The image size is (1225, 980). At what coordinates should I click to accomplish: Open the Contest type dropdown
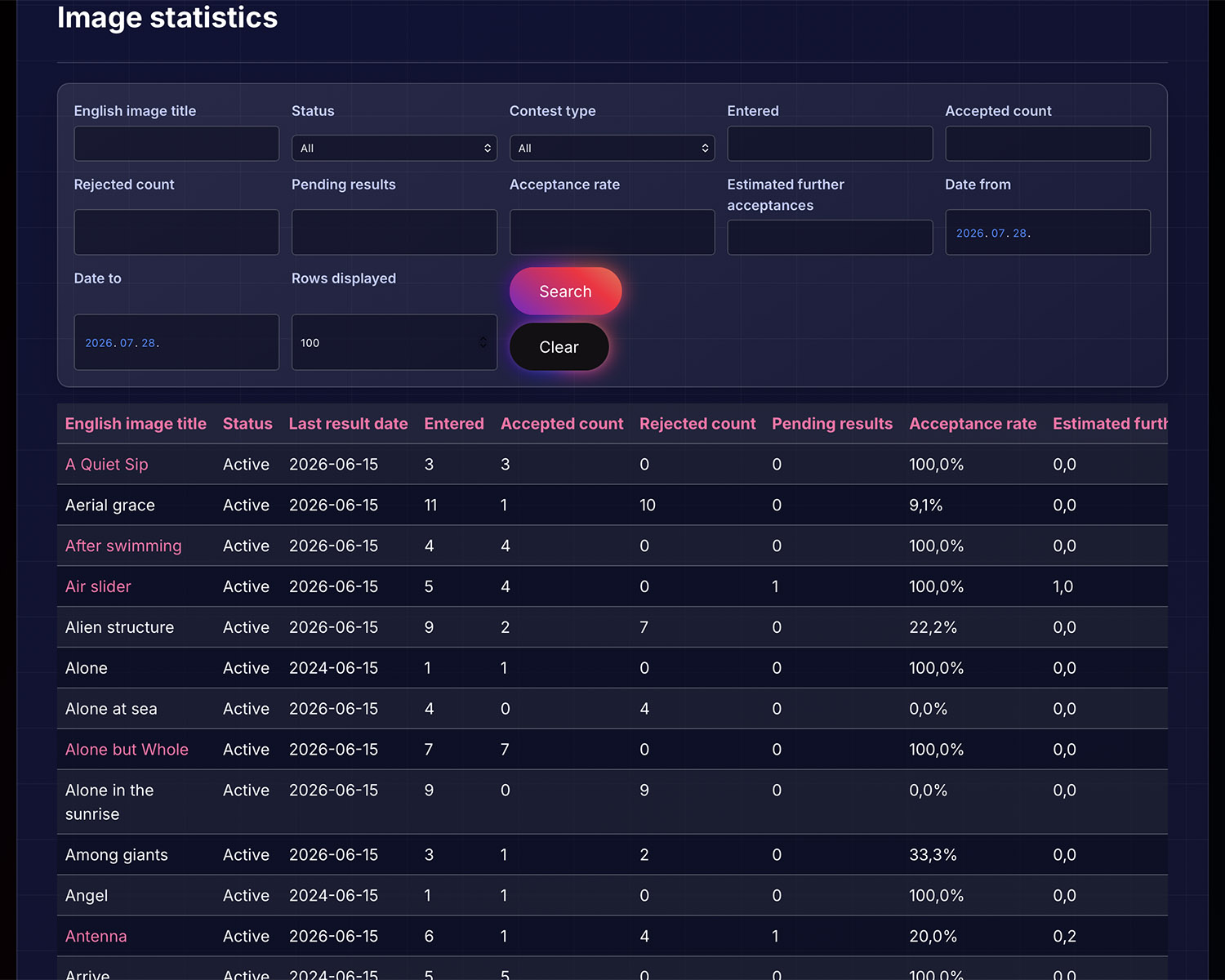tap(612, 148)
